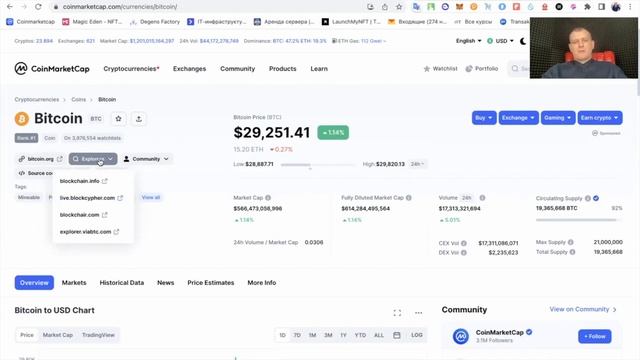Click the browser share page icon
Image resolution: width=640 pixels, height=360 pixels.
[384, 7]
